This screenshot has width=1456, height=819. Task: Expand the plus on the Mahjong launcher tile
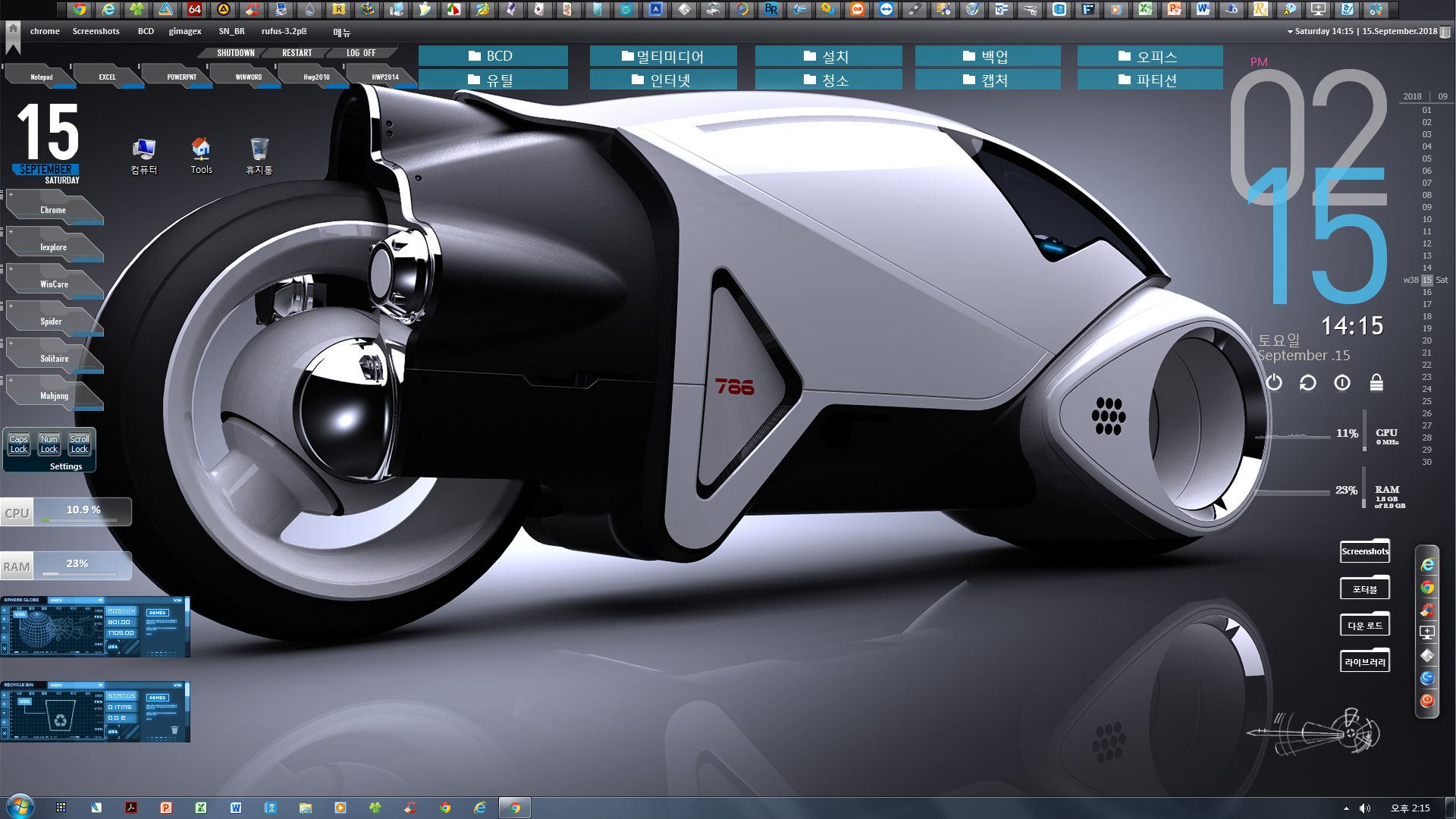click(x=11, y=381)
